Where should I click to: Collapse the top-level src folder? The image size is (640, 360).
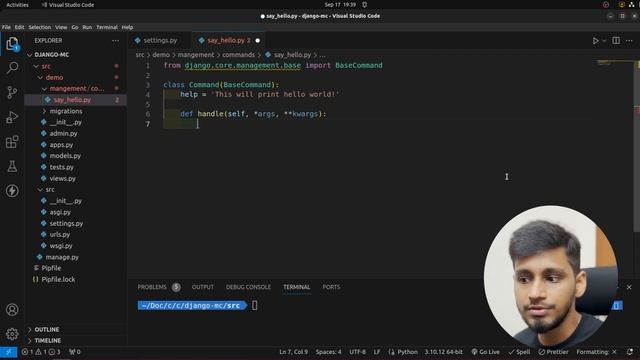click(x=76, y=66)
